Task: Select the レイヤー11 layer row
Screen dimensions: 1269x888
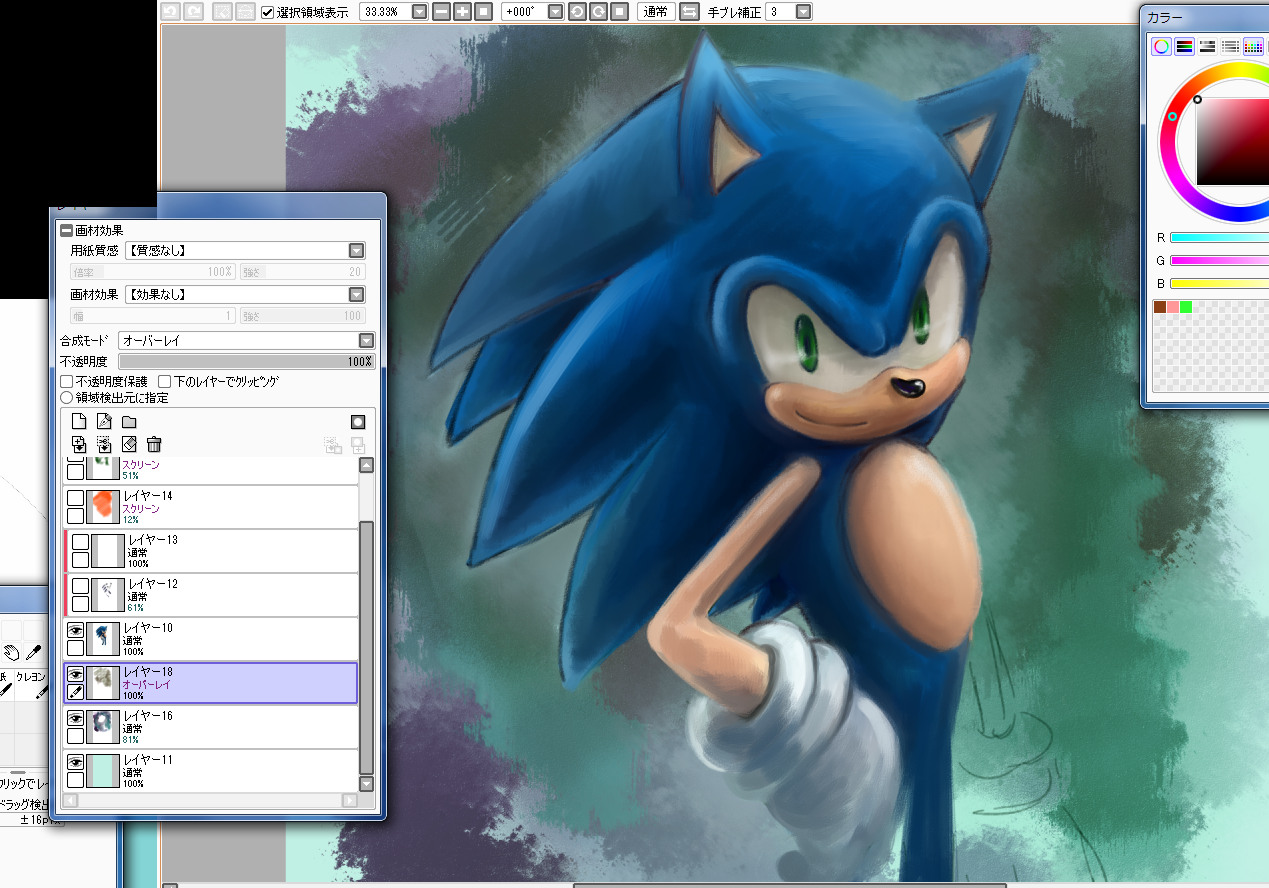Action: tap(211, 771)
